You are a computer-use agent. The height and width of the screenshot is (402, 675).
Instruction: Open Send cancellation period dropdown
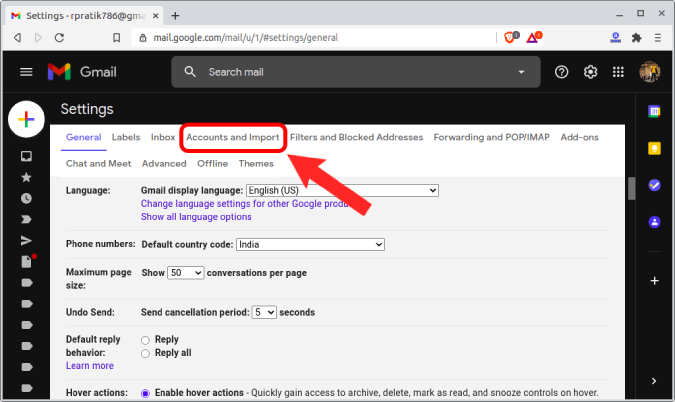point(264,312)
